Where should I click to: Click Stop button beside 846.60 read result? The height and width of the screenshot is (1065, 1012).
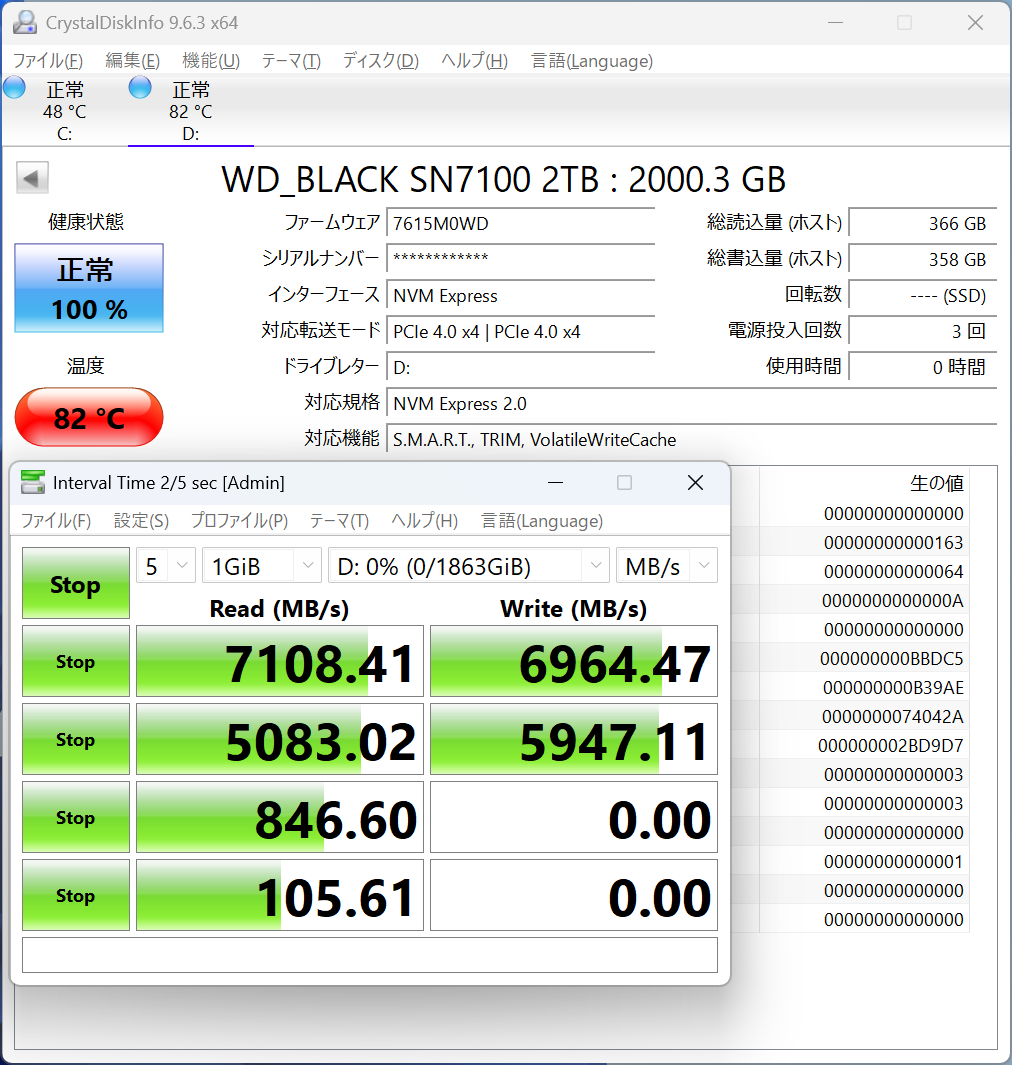(x=75, y=818)
